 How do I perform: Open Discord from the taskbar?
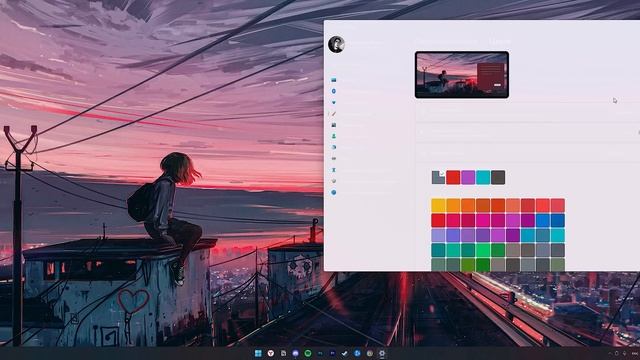[x=296, y=353]
